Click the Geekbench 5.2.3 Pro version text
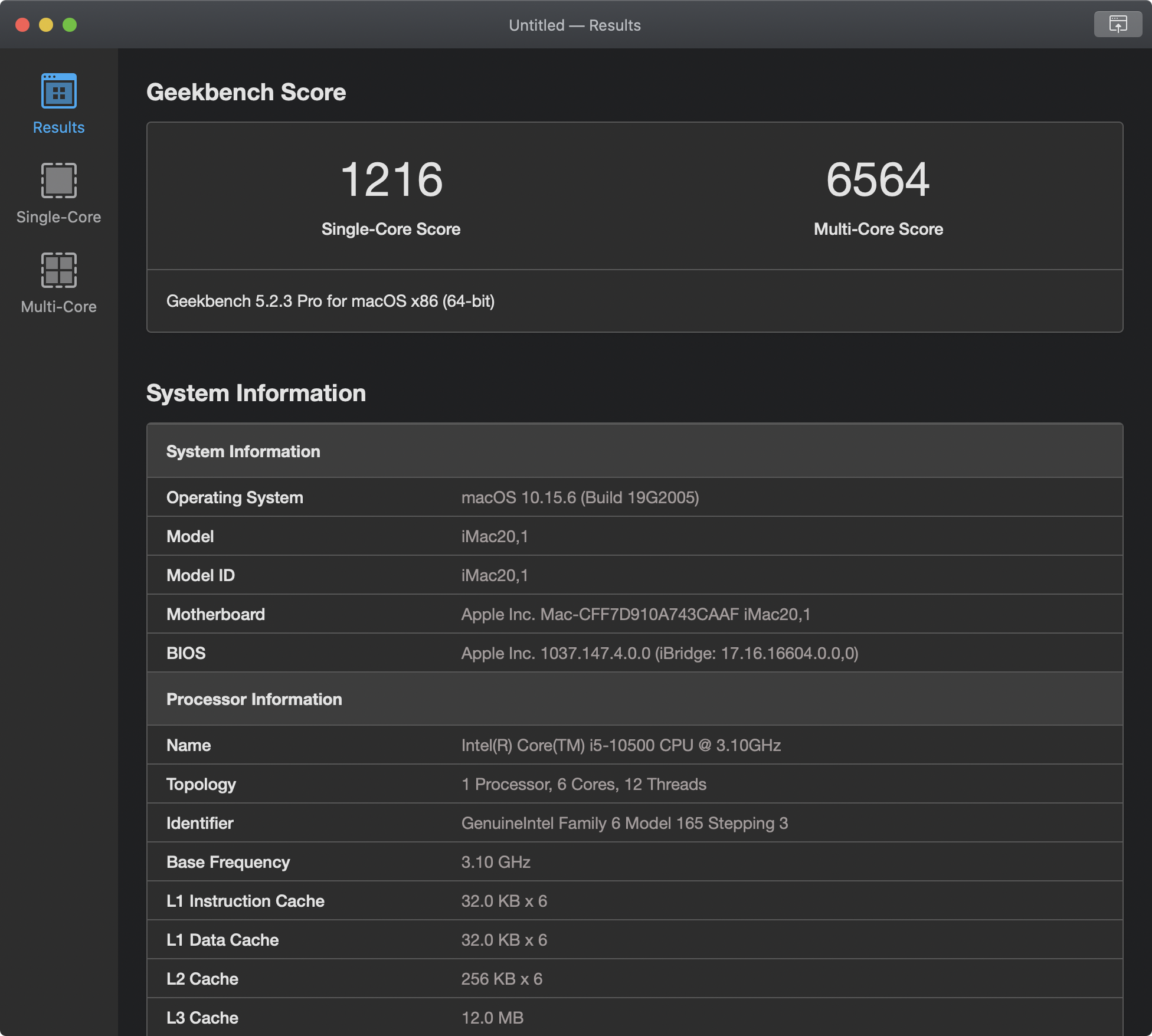The width and height of the screenshot is (1152, 1036). [x=330, y=301]
